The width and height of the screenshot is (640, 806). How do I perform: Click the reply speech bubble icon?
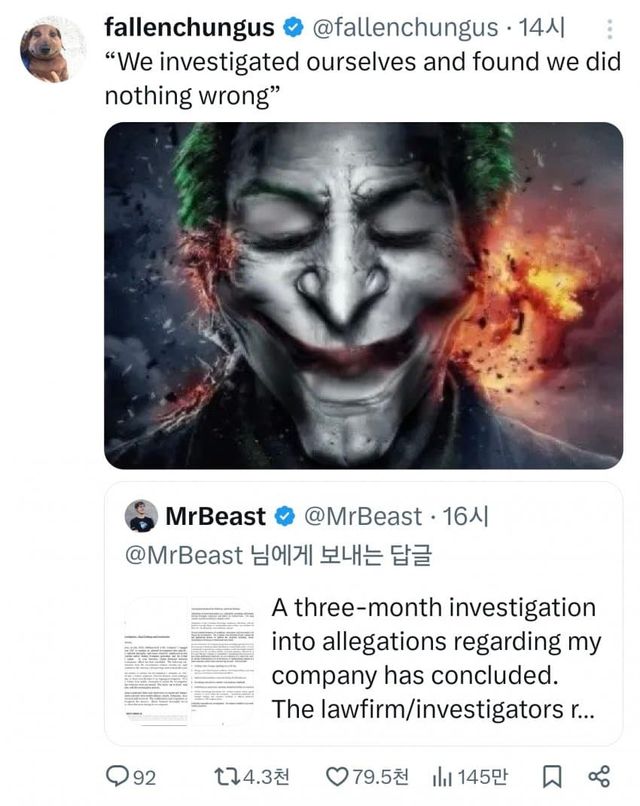tap(118, 777)
